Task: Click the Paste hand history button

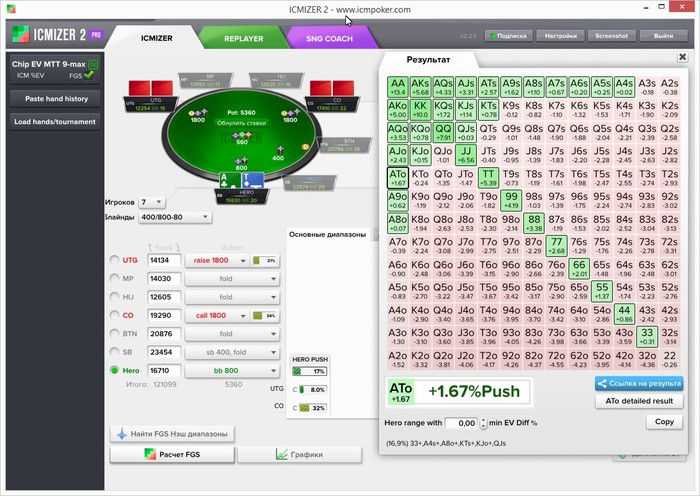Action: click(x=56, y=99)
